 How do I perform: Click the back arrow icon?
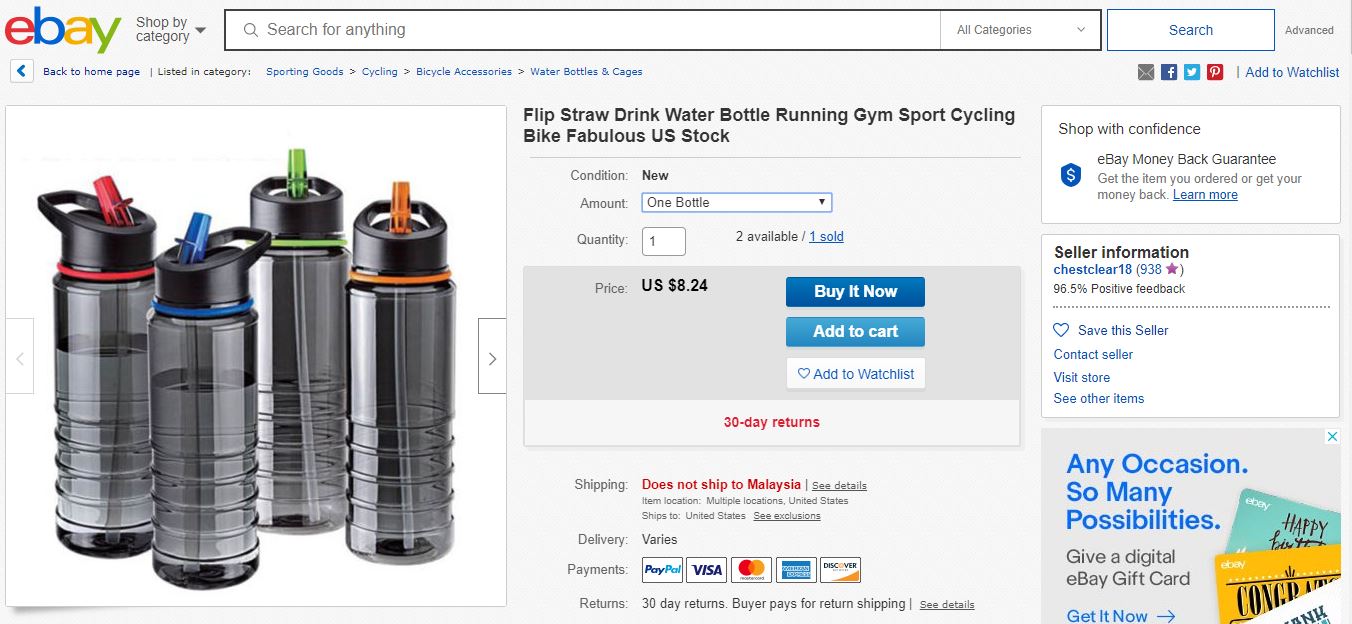(22, 71)
